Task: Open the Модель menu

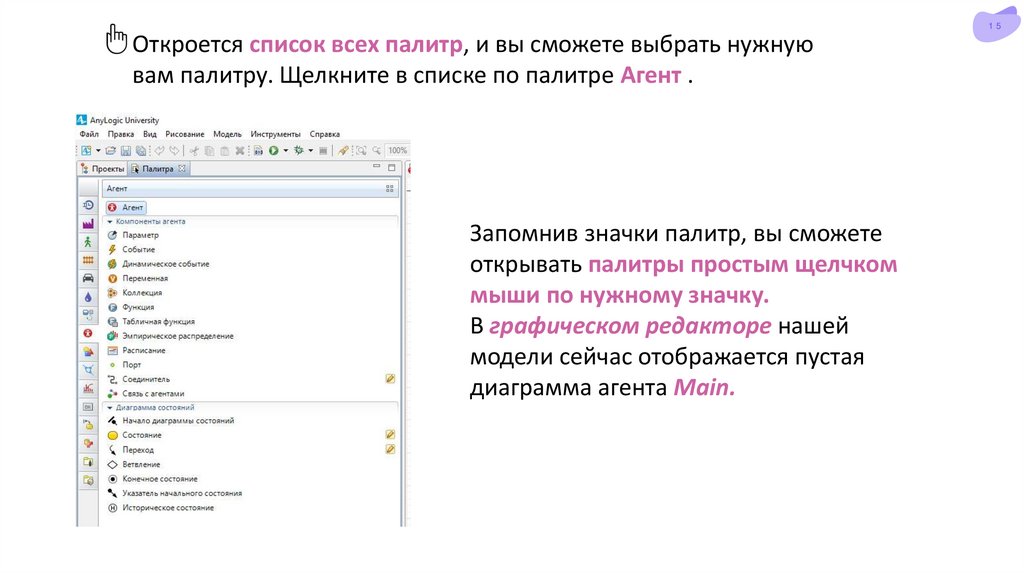Action: point(227,134)
